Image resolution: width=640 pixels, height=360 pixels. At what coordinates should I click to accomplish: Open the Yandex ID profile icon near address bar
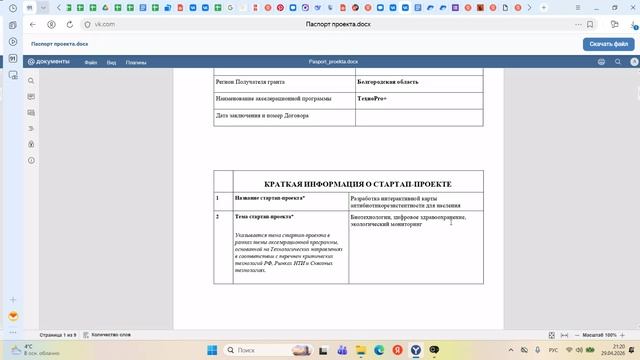coord(51,24)
